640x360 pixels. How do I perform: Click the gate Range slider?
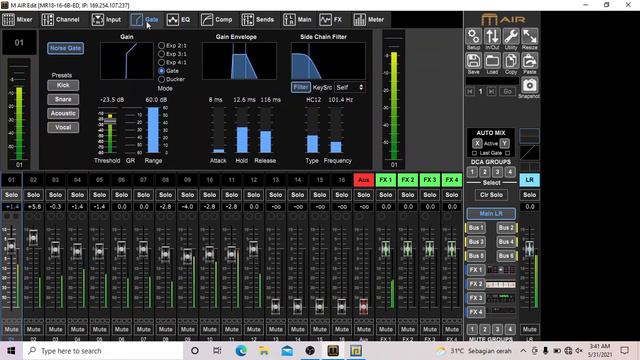(x=153, y=130)
